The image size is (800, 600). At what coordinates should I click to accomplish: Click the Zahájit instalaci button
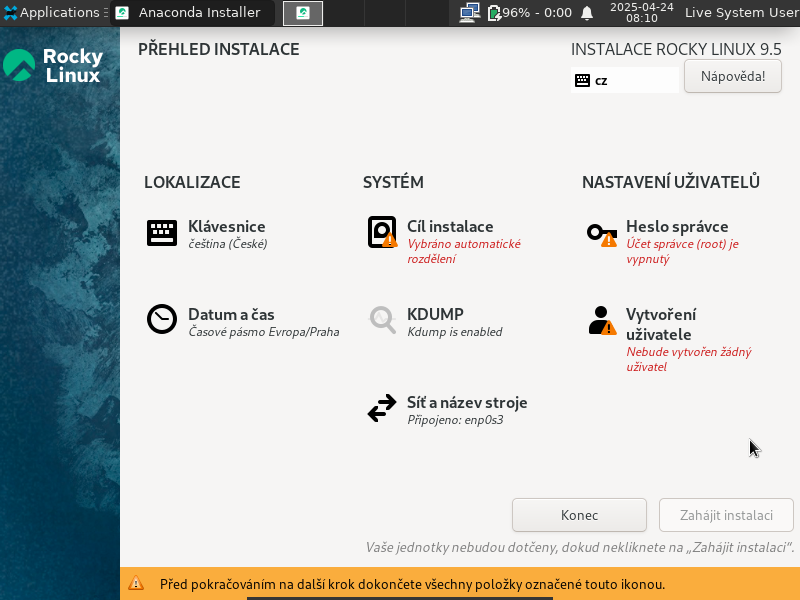tap(726, 515)
